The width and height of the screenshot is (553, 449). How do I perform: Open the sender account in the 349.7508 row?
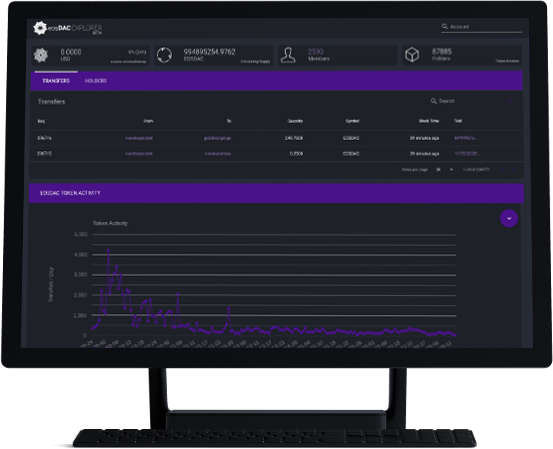pyautogui.click(x=139, y=138)
